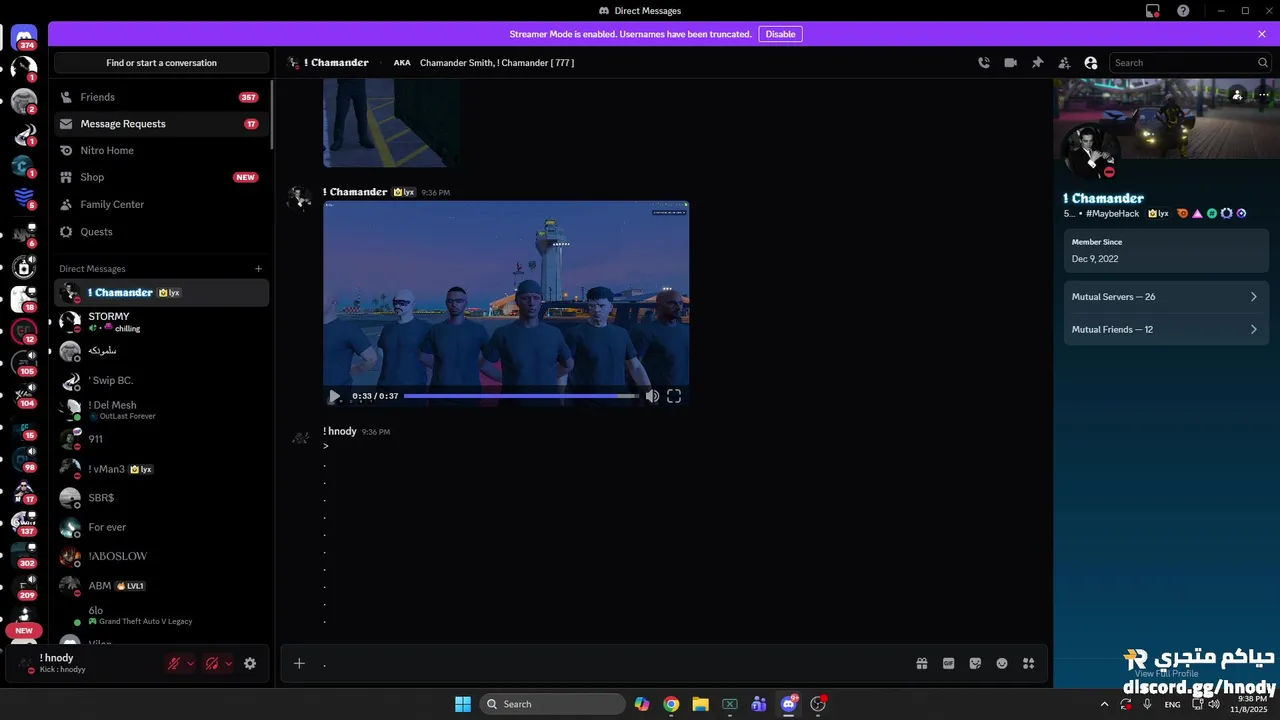The height and width of the screenshot is (720, 1280).
Task: Open video in fullscreen
Action: tap(674, 396)
